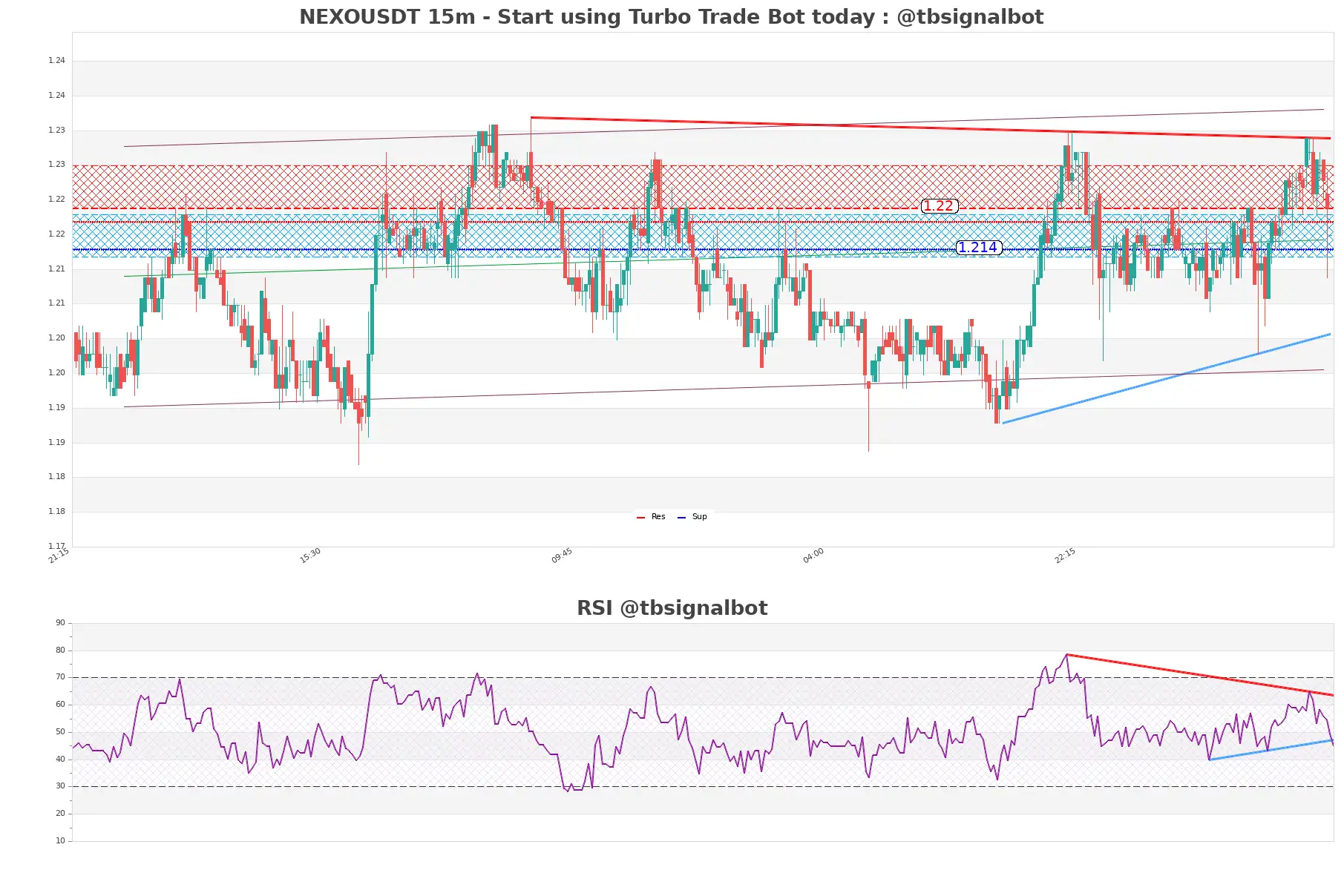Click the RSI oversold level label 30
Image resolution: width=1344 pixels, height=896 pixels.
coord(60,786)
